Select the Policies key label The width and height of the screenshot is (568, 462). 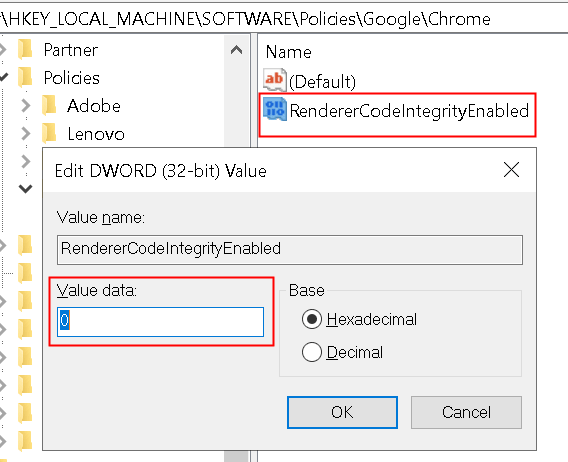pyautogui.click(x=72, y=78)
